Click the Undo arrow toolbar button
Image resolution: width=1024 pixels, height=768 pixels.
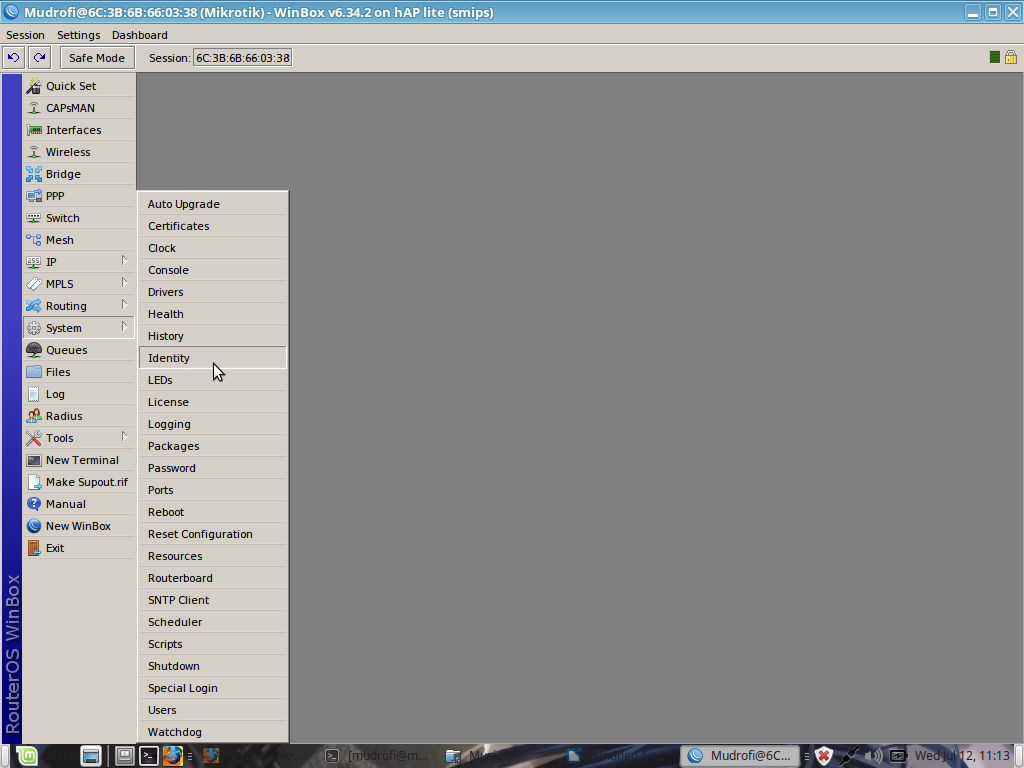tap(13, 57)
